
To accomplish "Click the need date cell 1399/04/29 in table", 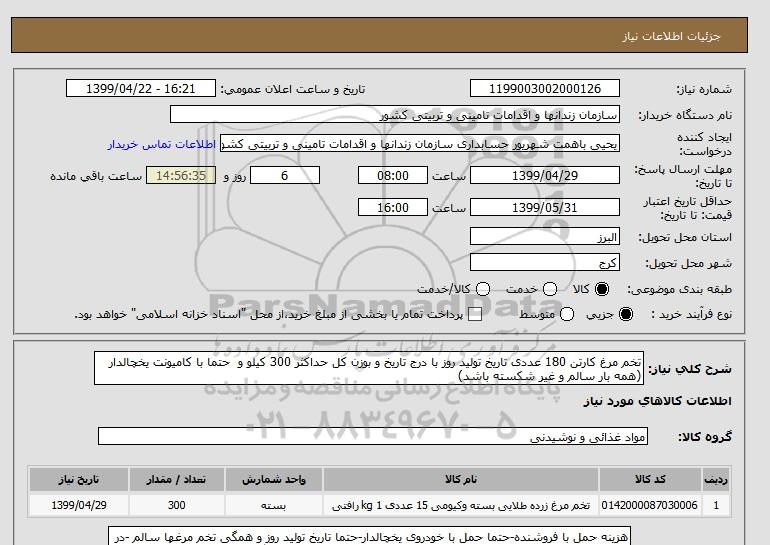I will 79,505.
